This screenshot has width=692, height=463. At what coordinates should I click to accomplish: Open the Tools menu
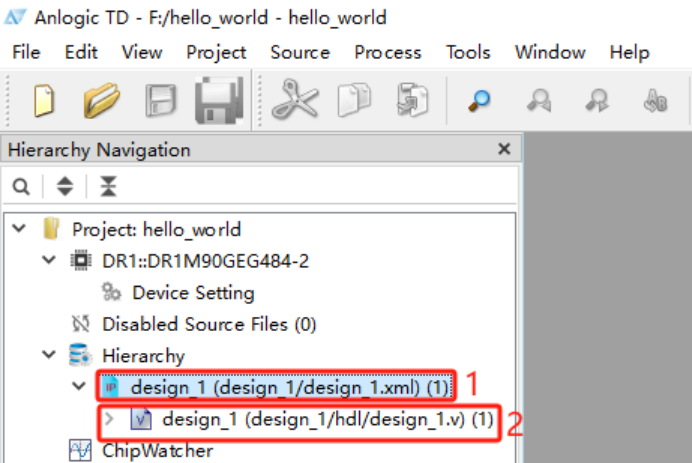click(x=468, y=53)
